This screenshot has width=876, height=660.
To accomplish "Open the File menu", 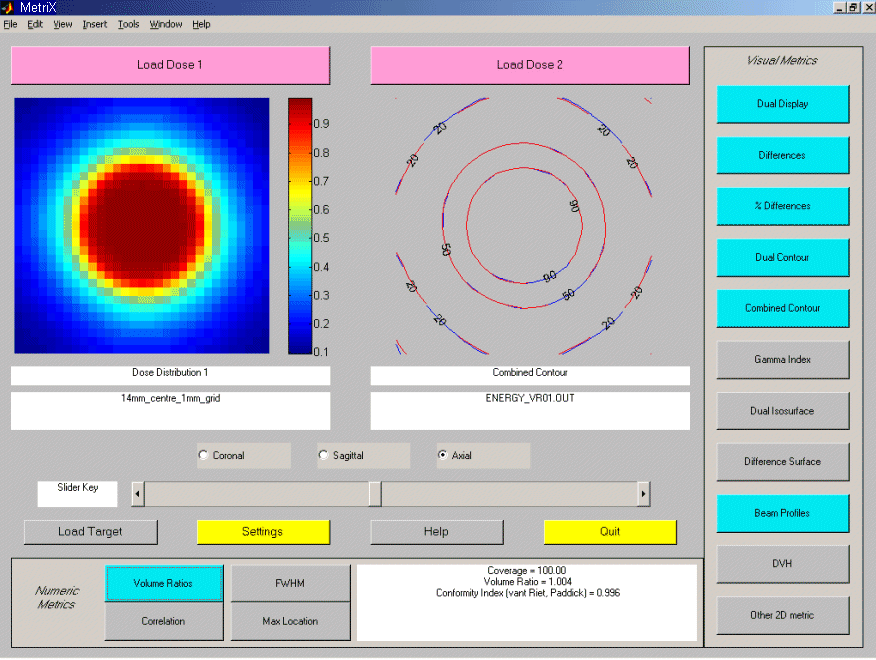I will click(10, 24).
